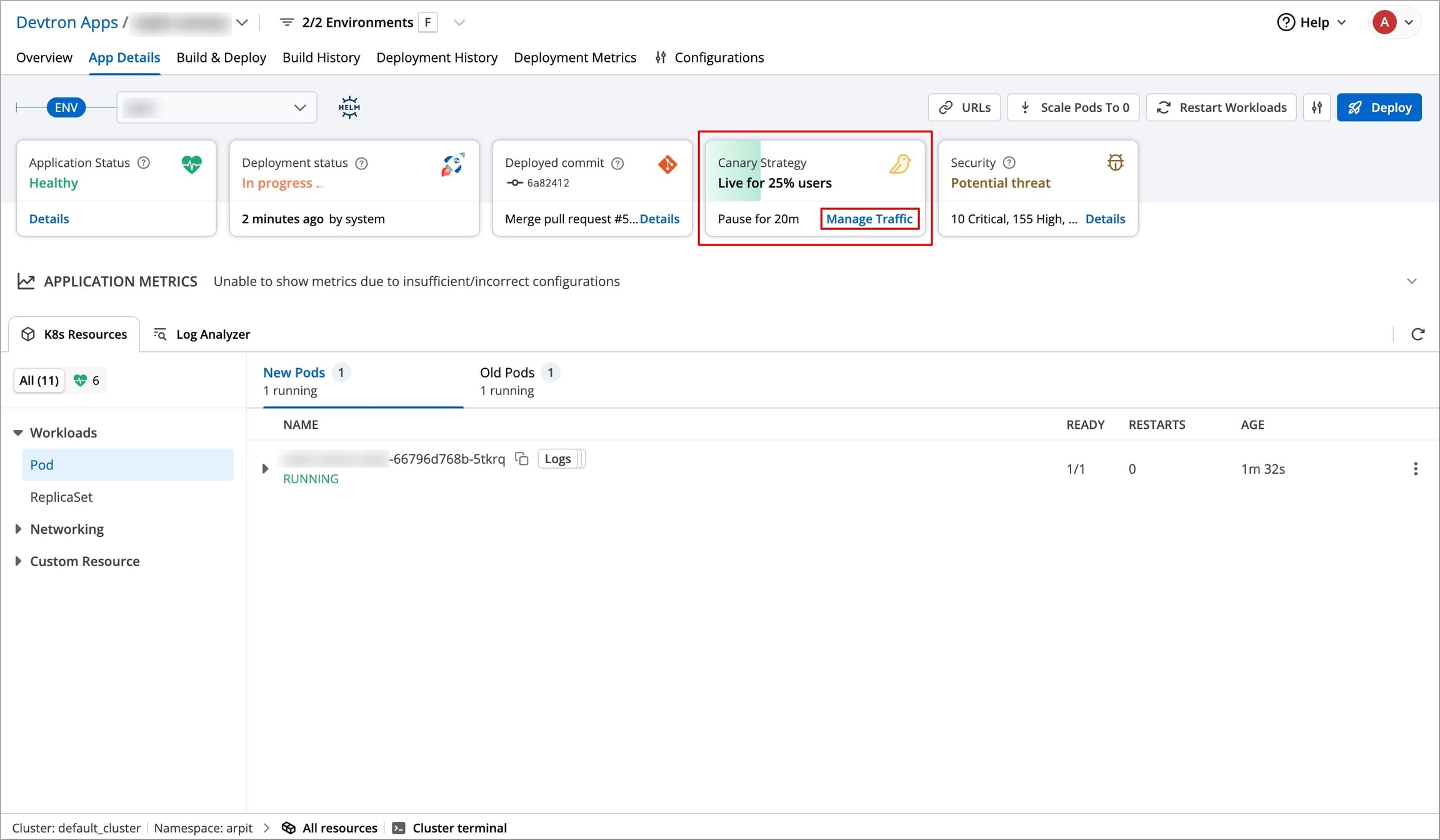Select ReplicaSet in Workloads tree
Image resolution: width=1440 pixels, height=840 pixels.
click(x=61, y=497)
